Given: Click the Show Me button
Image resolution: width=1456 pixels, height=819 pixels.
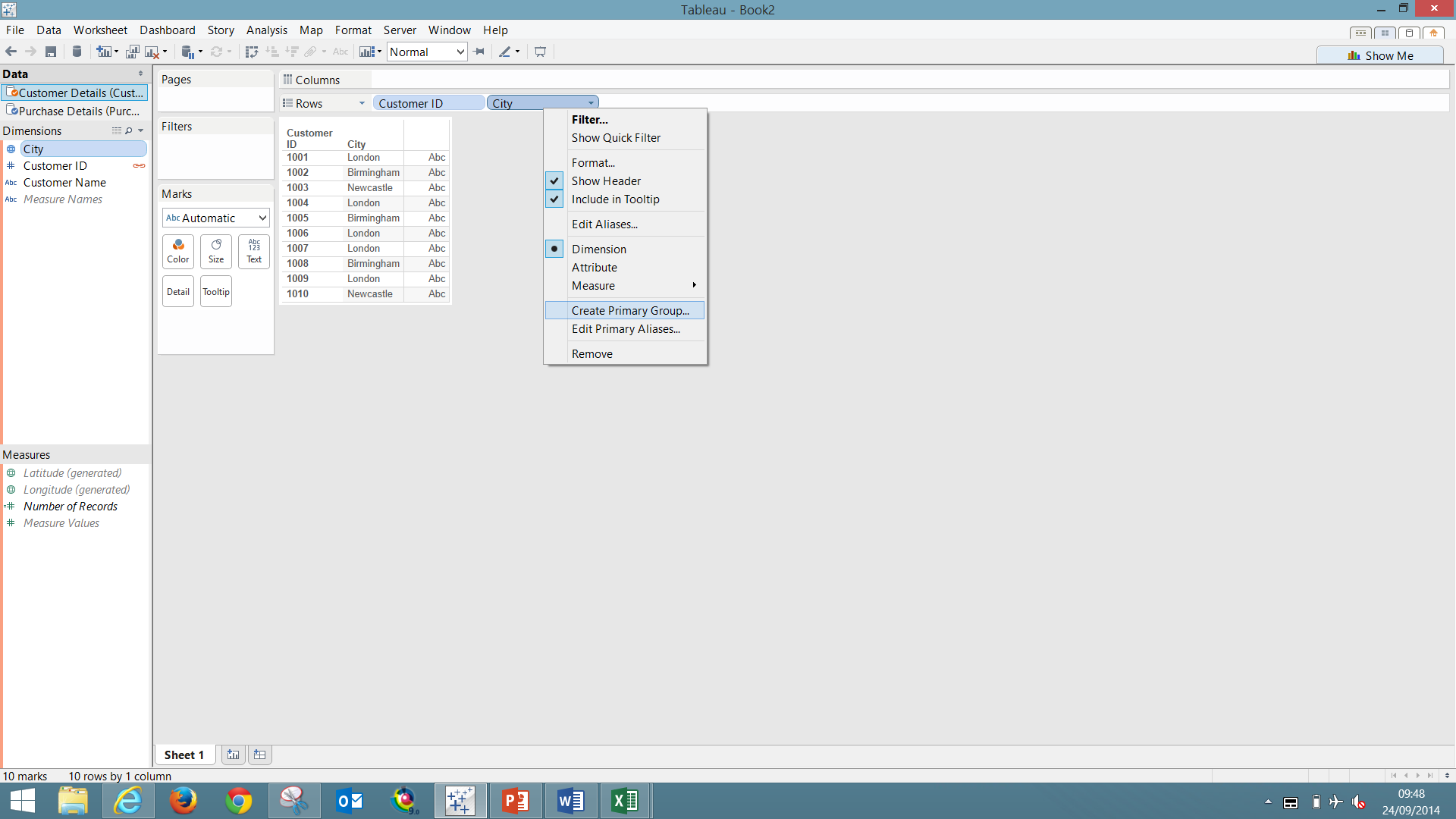Looking at the screenshot, I should tap(1380, 55).
